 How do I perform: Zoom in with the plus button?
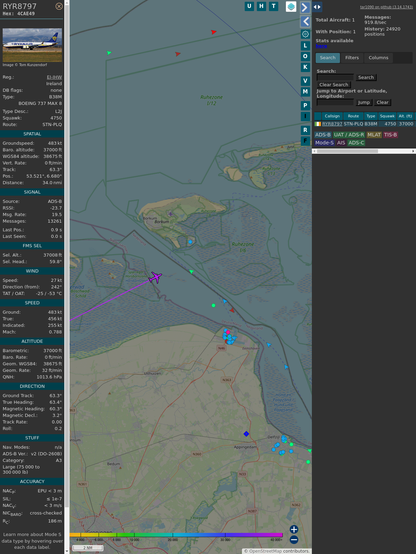tap(294, 529)
